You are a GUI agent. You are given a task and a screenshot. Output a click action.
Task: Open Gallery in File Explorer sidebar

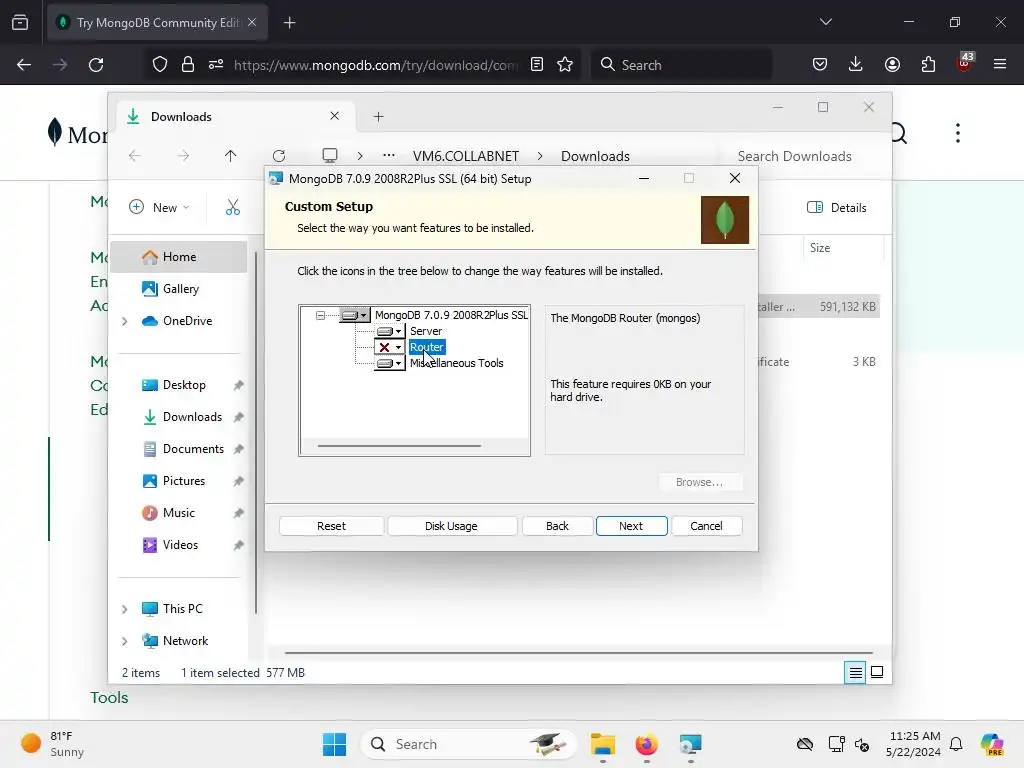pos(180,289)
